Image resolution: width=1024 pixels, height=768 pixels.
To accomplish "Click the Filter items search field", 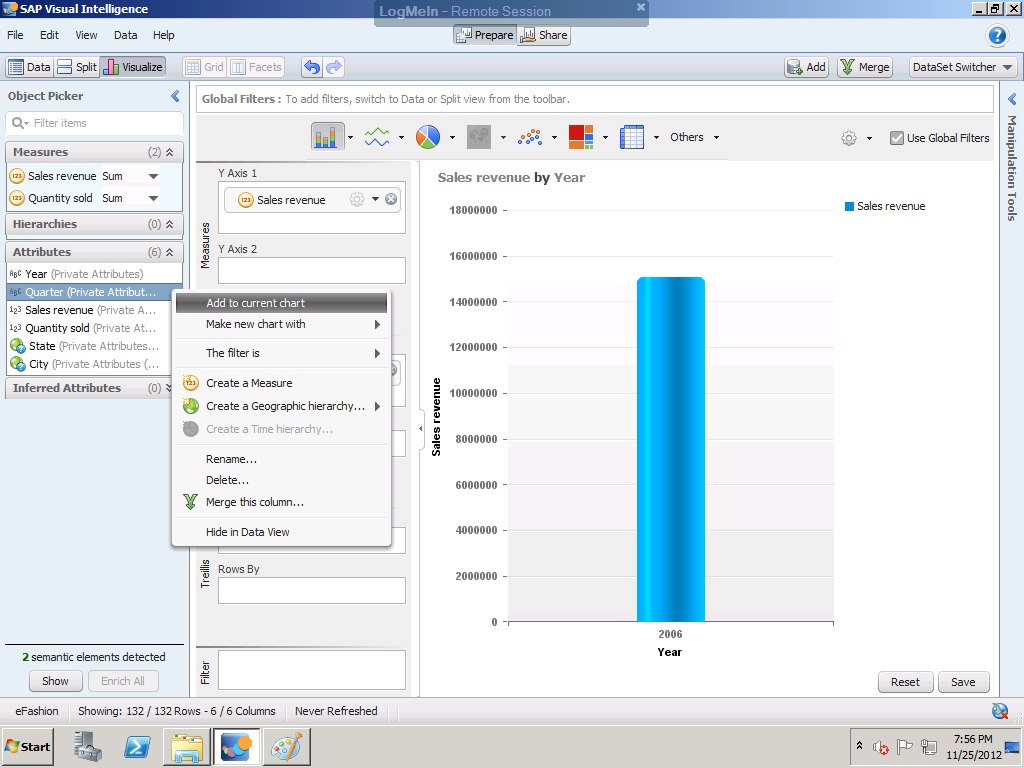I will [94, 123].
